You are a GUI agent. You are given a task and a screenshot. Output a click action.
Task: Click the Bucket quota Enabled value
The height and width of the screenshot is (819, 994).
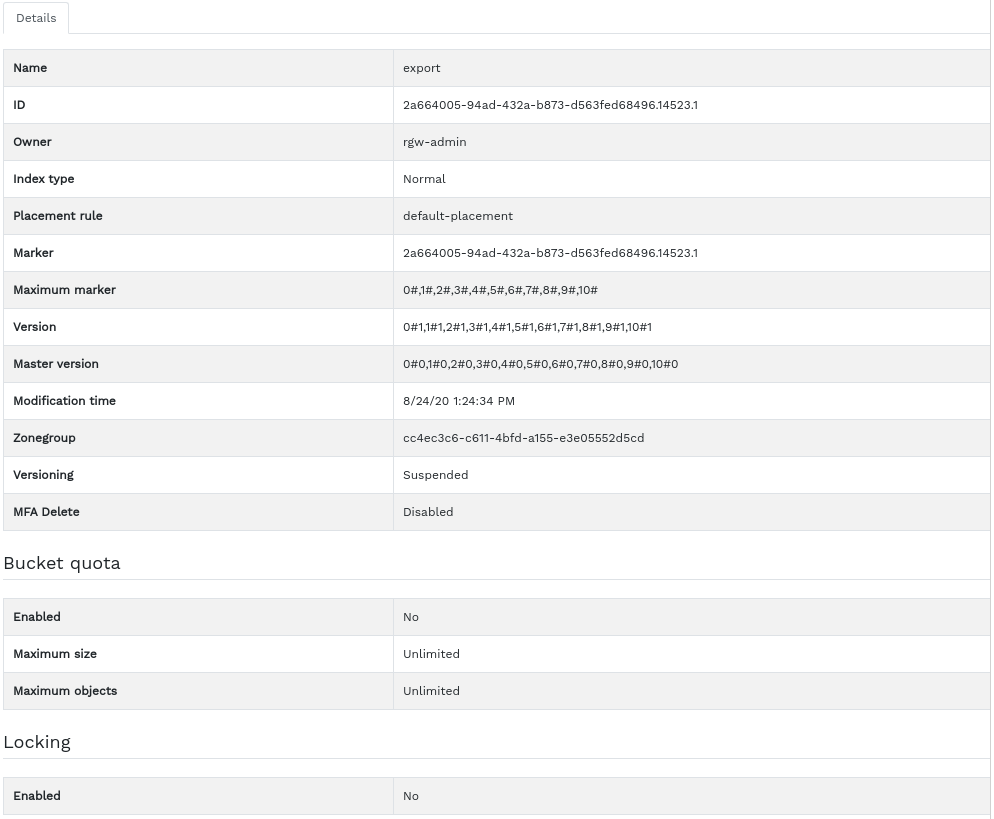pos(411,617)
